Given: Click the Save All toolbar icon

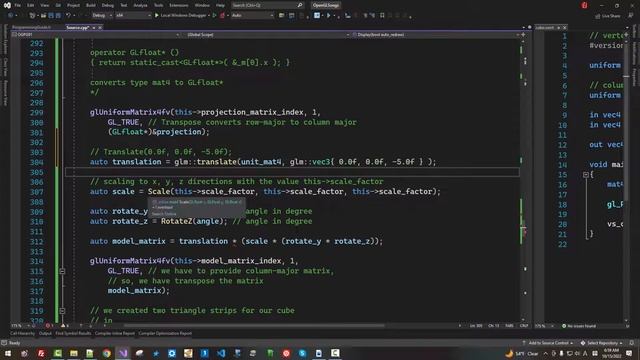Looking at the screenshot, I should (x=58, y=16).
